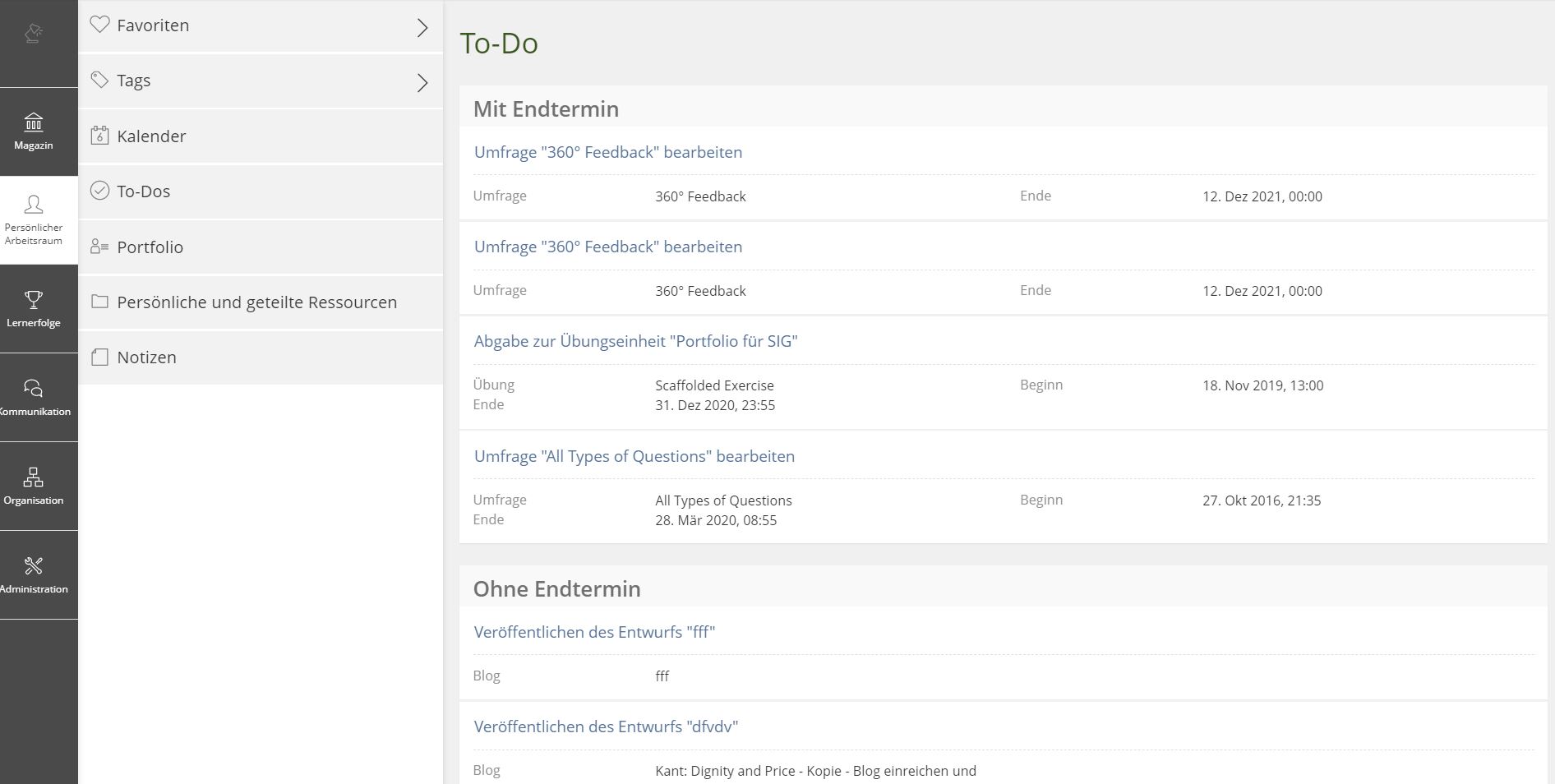Open Administration tools icon
The image size is (1555, 784).
[x=34, y=566]
